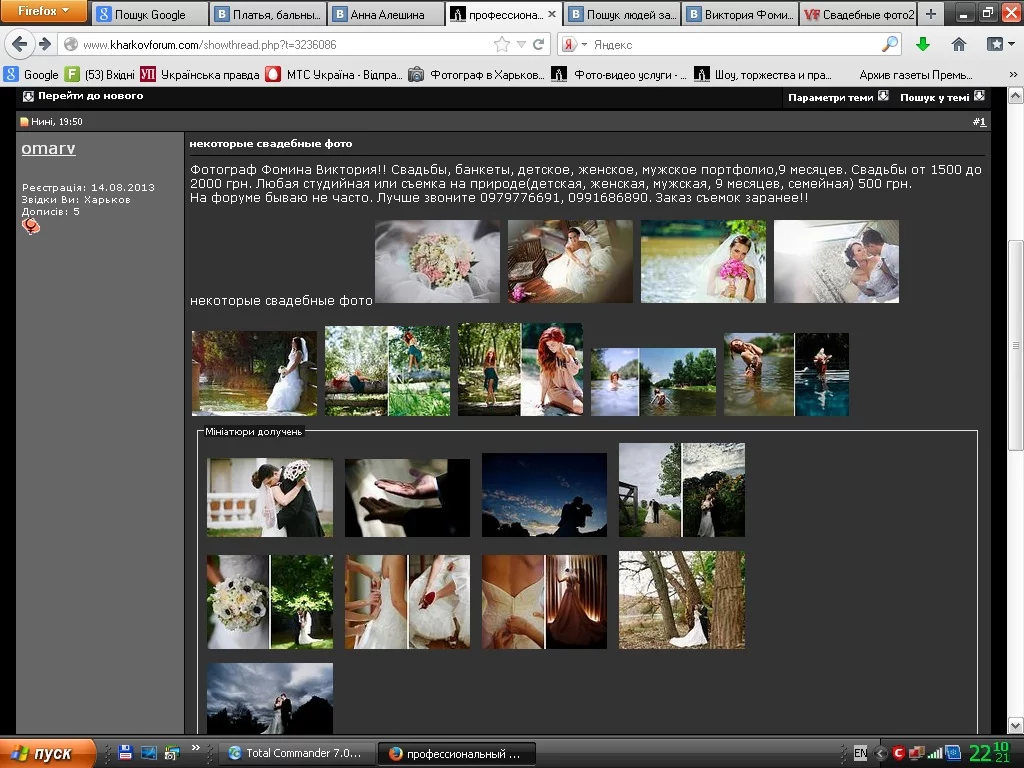Open Total Commander from the taskbar
This screenshot has height=768, width=1024.
tap(298, 753)
